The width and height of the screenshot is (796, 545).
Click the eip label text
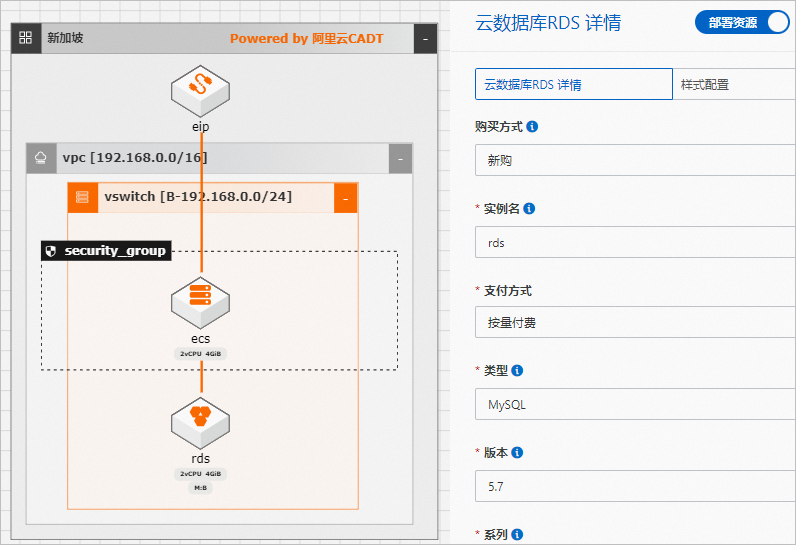pos(201,126)
